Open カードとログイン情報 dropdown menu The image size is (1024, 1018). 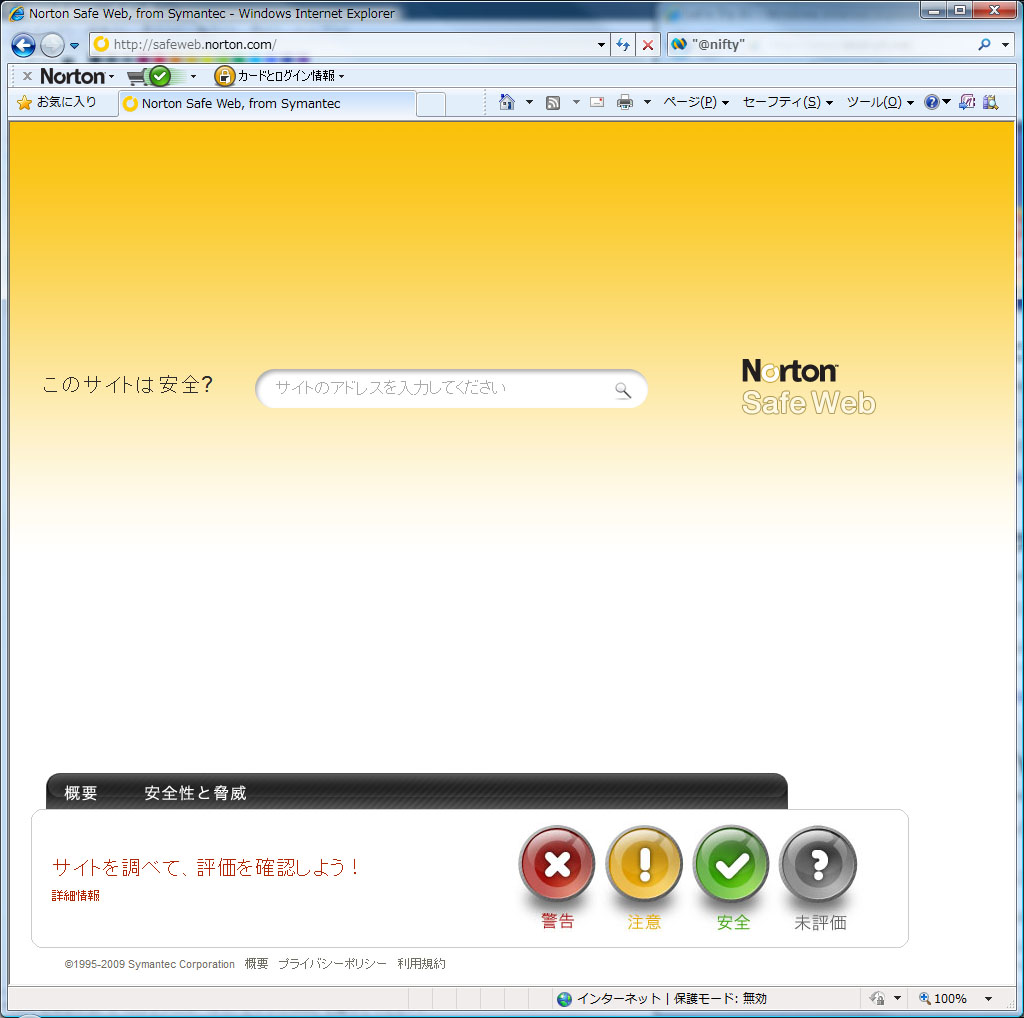[291, 76]
